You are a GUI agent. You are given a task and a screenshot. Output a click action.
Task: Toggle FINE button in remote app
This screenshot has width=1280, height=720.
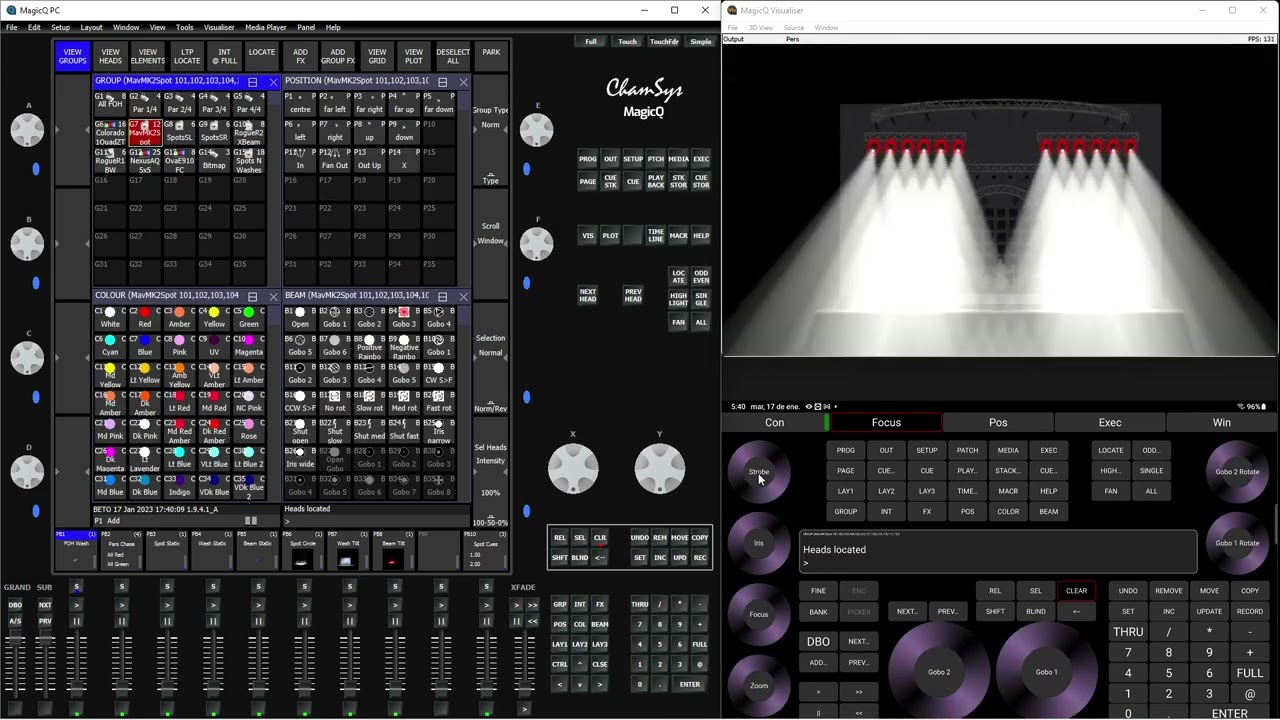[x=818, y=591]
